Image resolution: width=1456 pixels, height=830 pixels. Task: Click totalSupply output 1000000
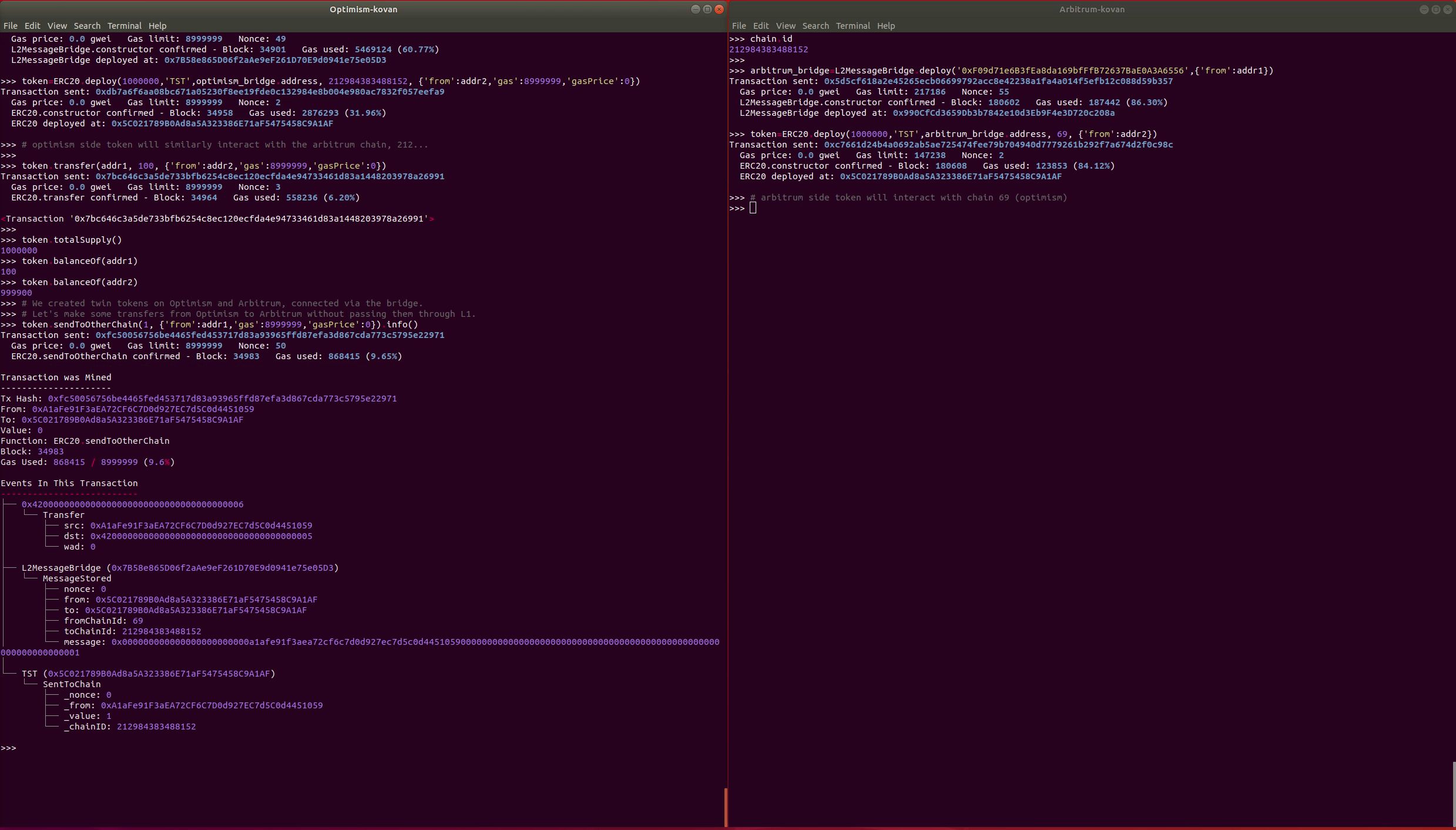19,250
